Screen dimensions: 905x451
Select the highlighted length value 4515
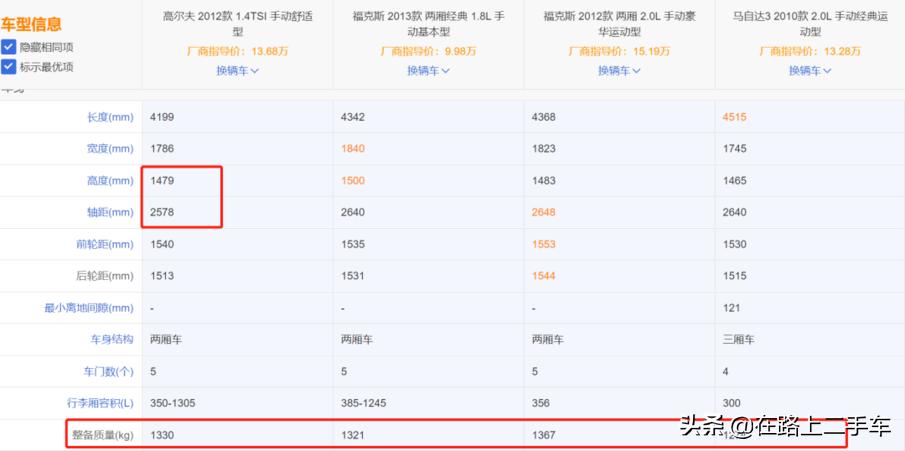734,117
